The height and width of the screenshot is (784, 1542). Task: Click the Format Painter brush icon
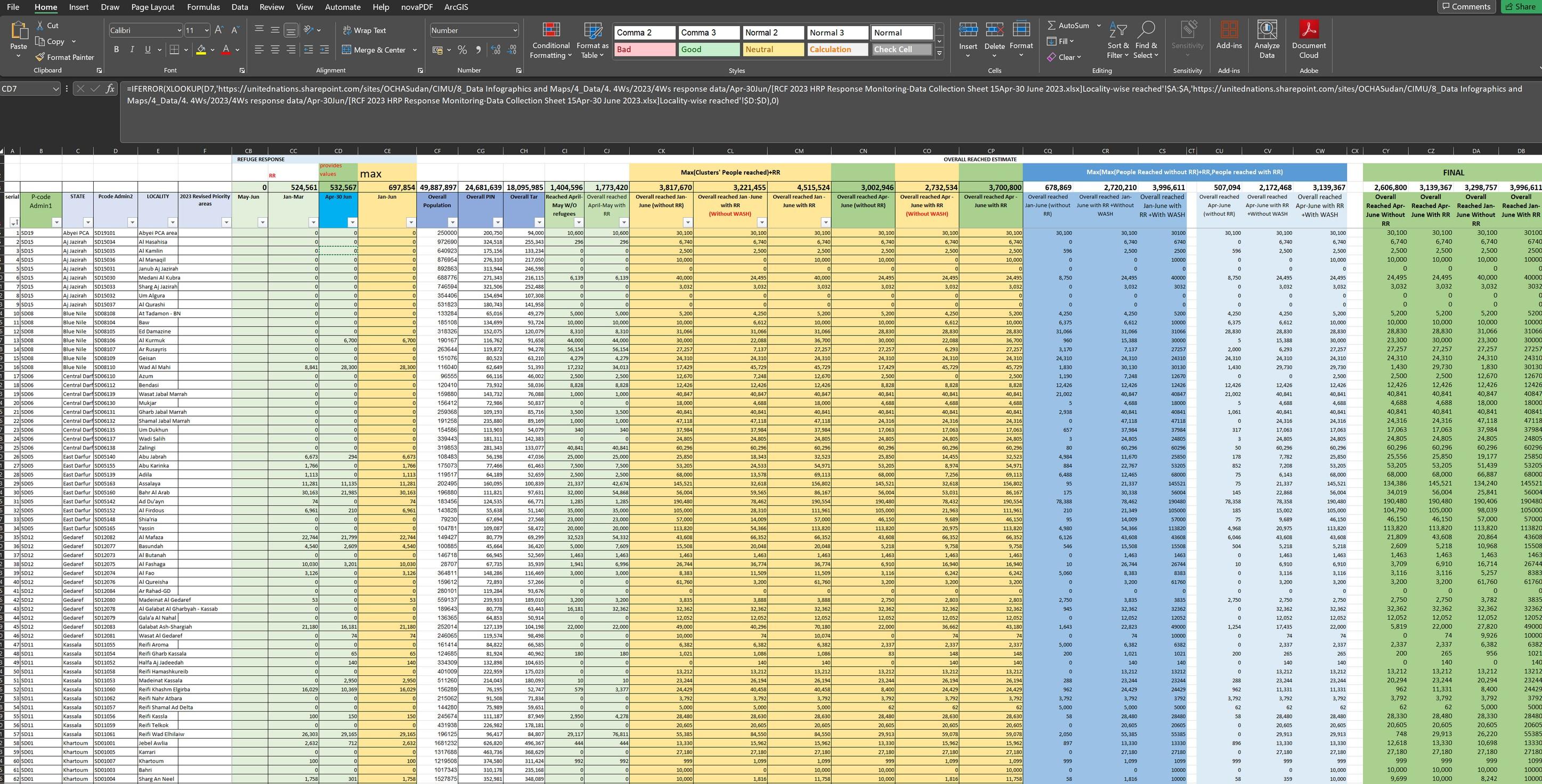click(x=40, y=58)
